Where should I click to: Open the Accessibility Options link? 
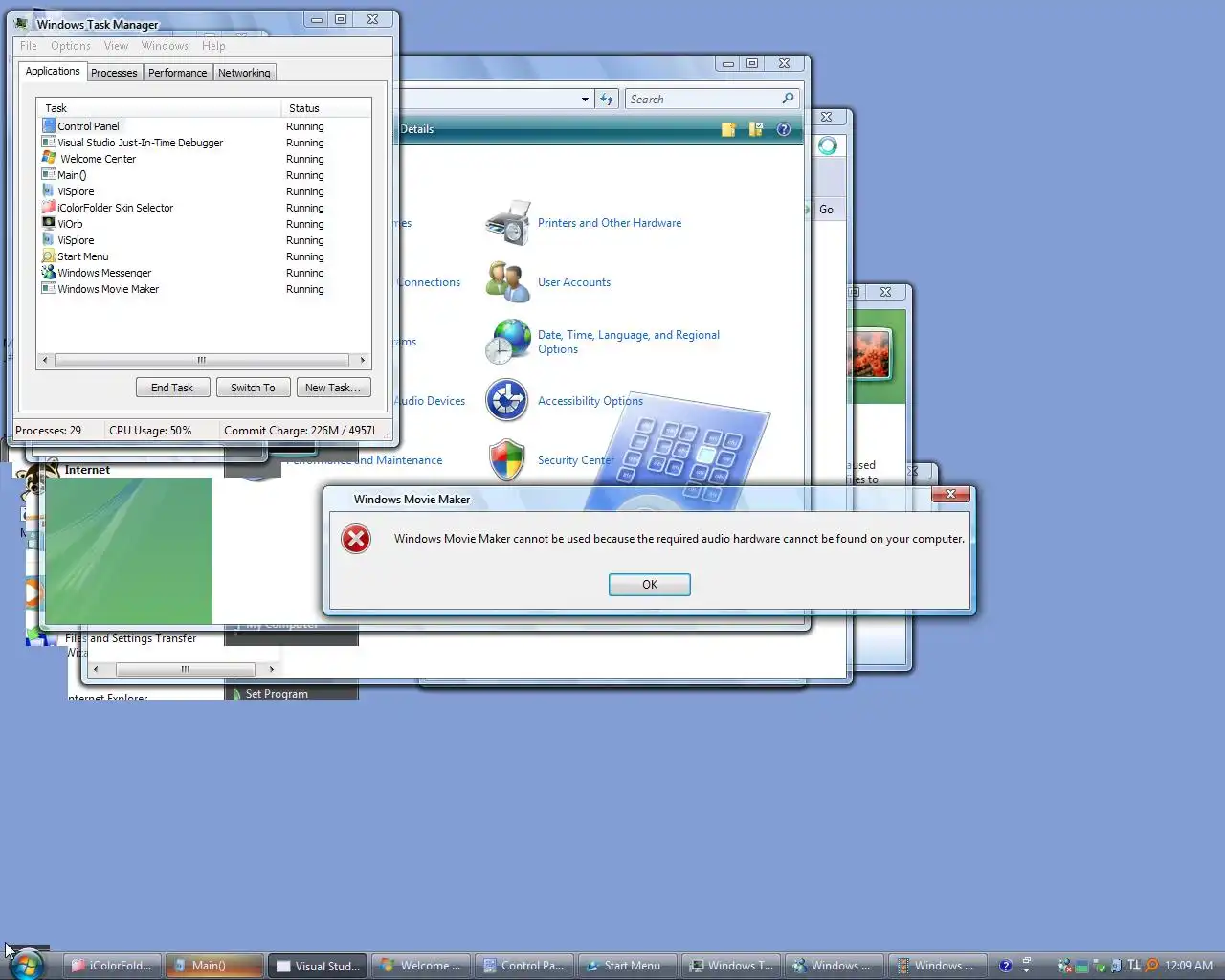[590, 401]
